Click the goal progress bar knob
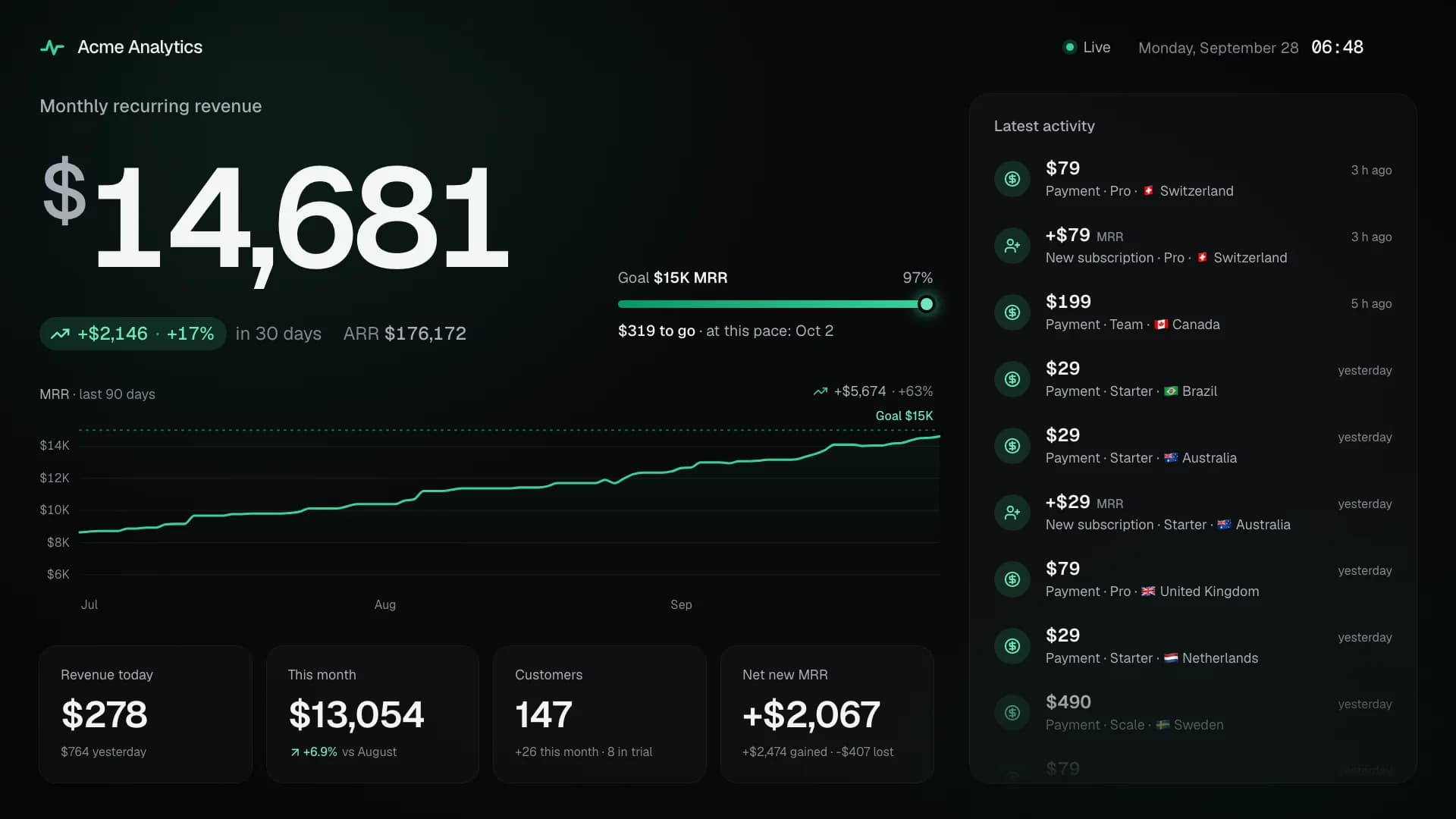Viewport: 1456px width, 819px height. pos(926,304)
